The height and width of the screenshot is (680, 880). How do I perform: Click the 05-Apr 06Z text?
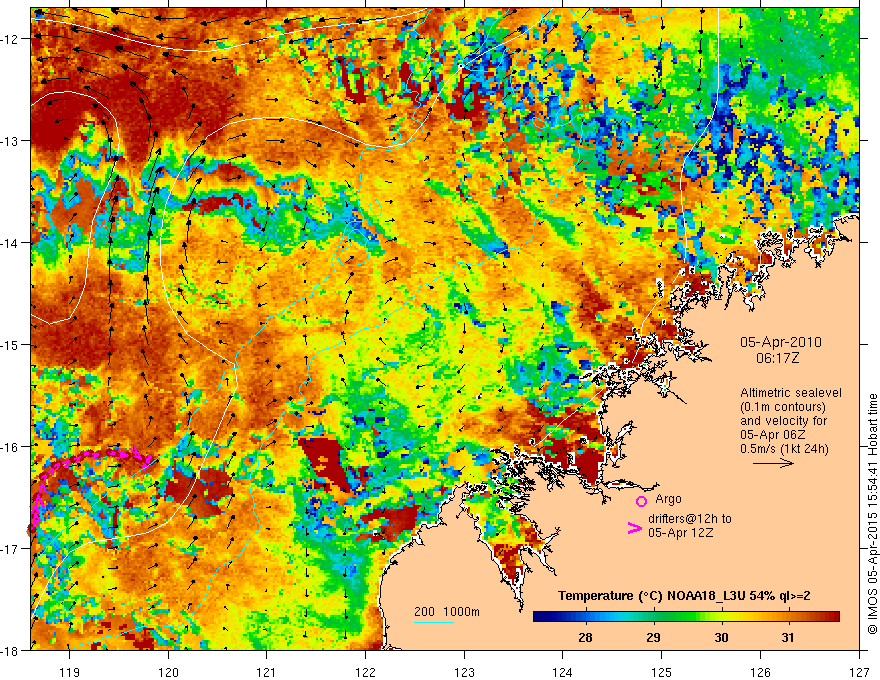(x=772, y=435)
